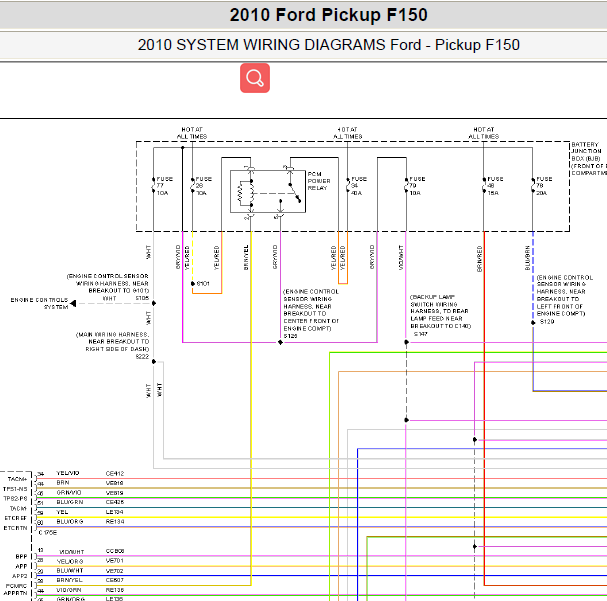
Task: Click the 'RE134' circuit code
Action: (115, 522)
